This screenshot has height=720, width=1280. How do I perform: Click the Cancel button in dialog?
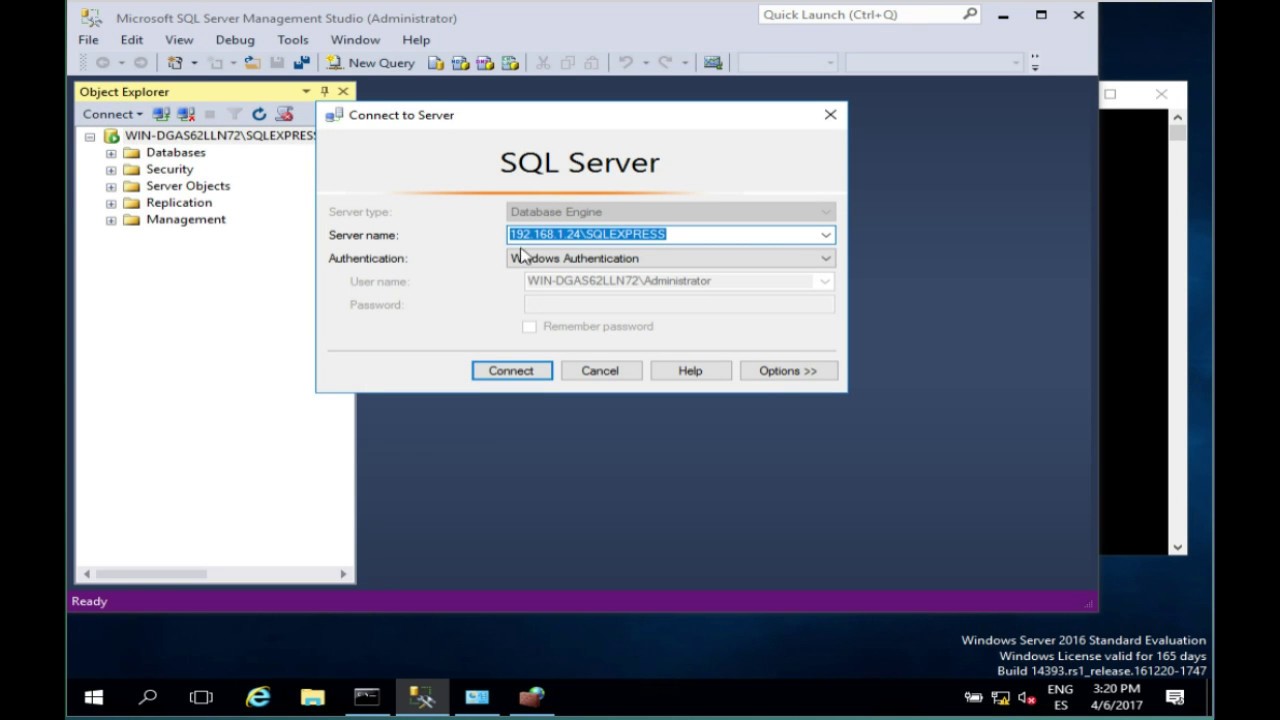(x=600, y=371)
